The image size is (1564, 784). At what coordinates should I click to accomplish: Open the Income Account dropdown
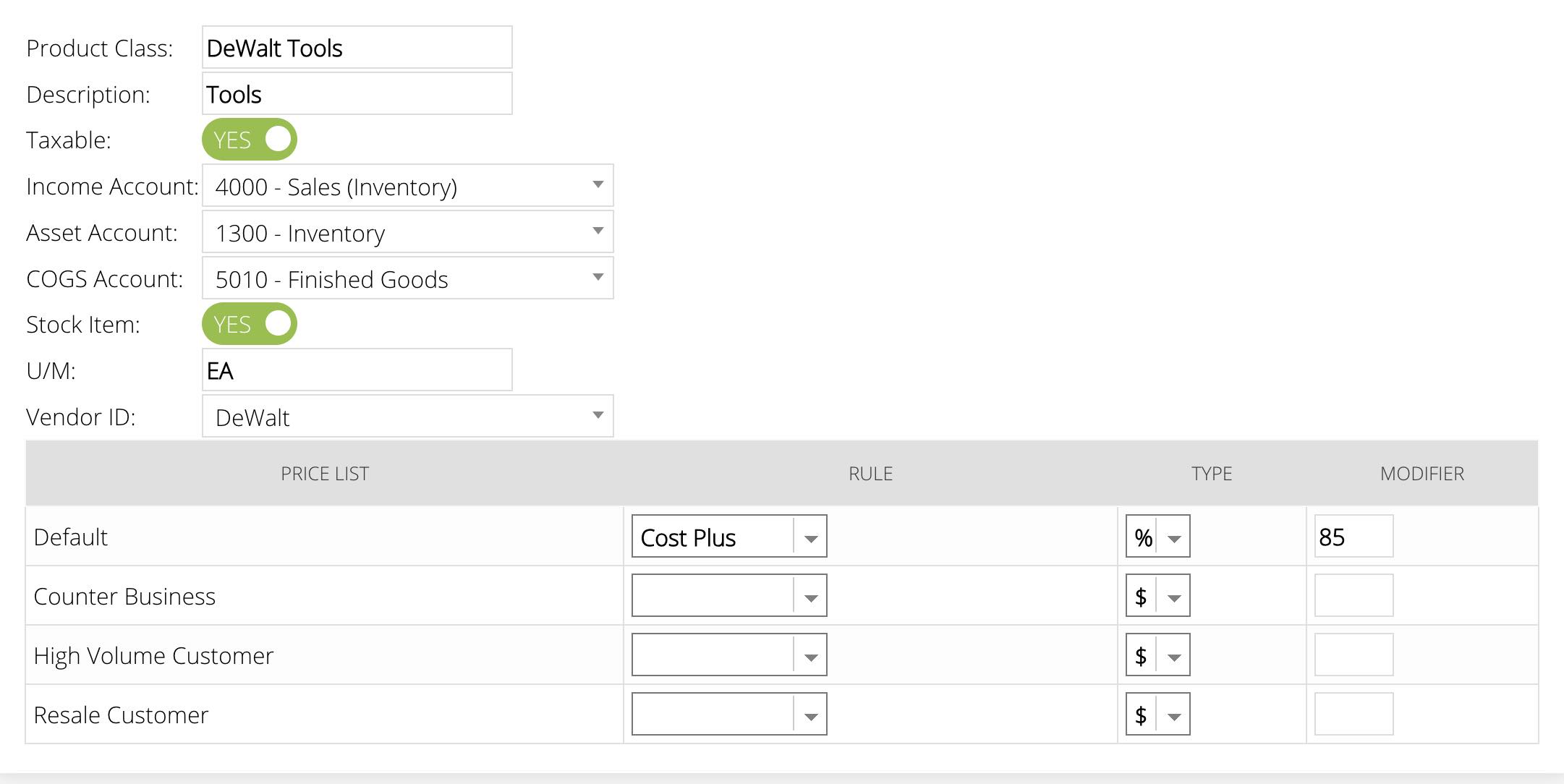click(x=408, y=186)
